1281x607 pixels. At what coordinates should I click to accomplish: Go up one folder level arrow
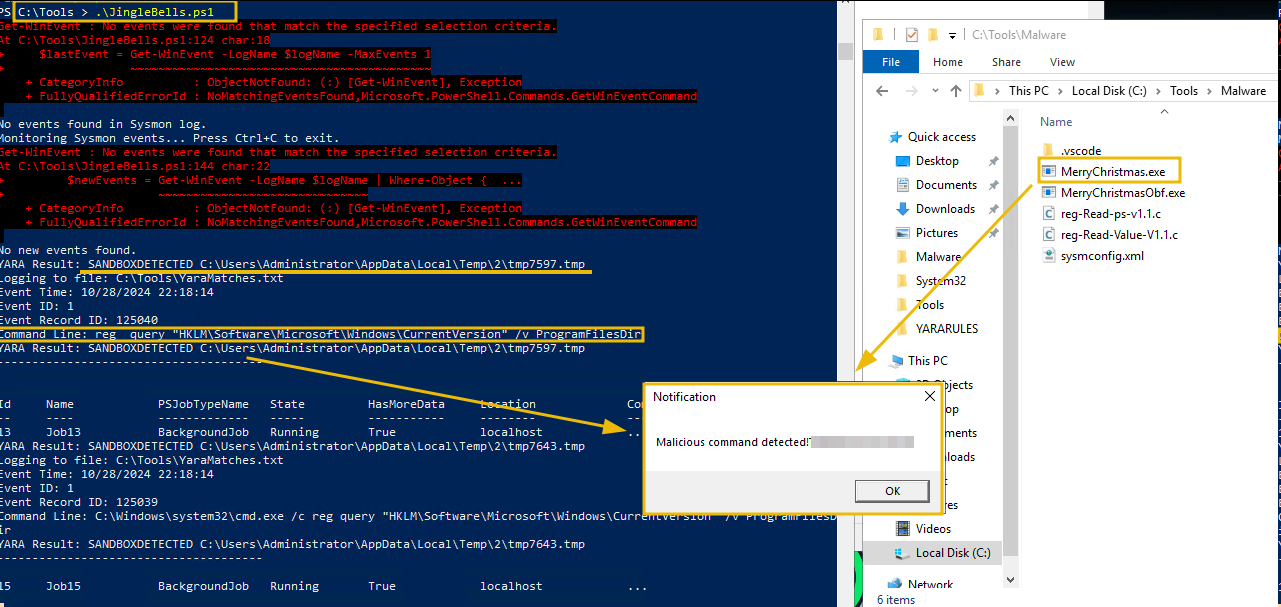[x=955, y=91]
